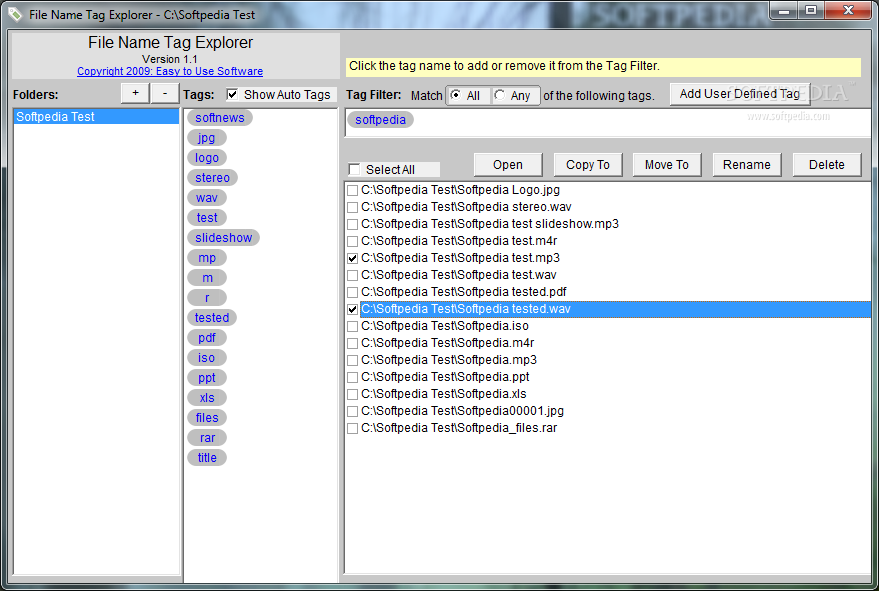Select the jpg tag
Screen dimensions: 879x591
[206, 138]
